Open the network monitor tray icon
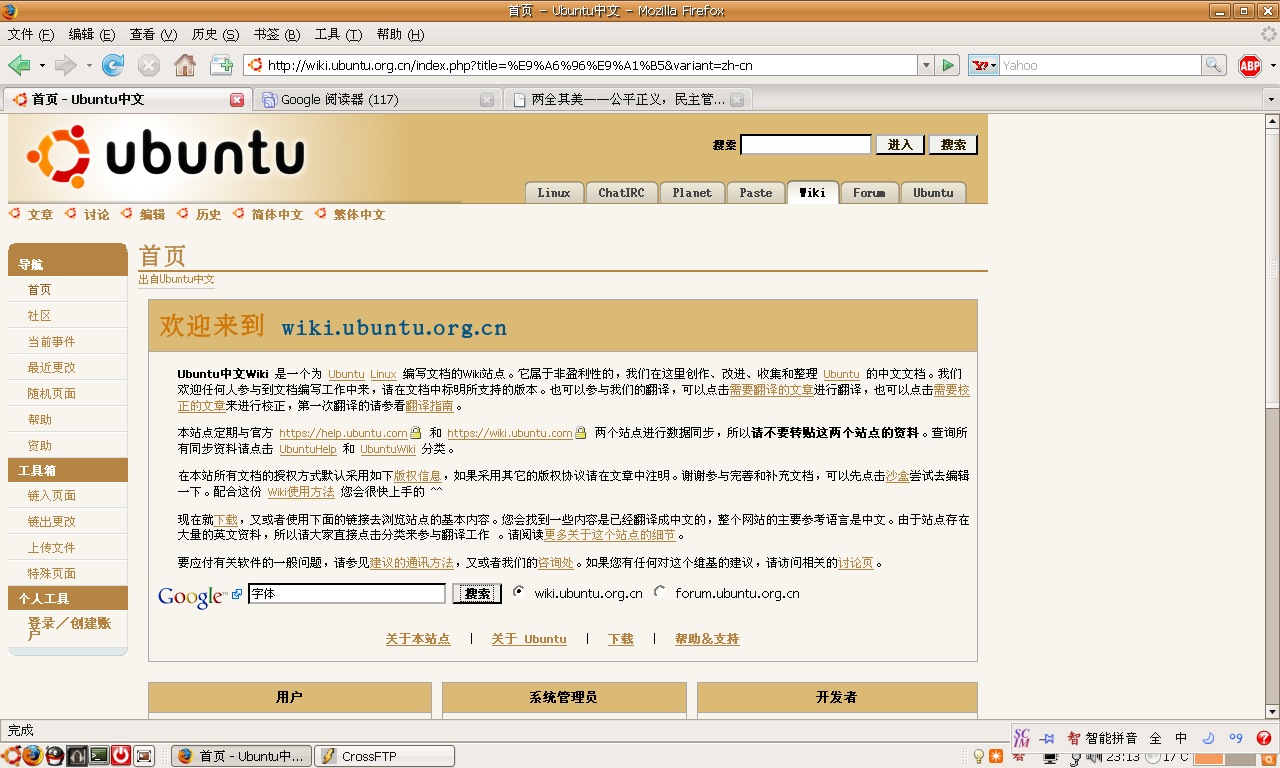 pos(1050,757)
